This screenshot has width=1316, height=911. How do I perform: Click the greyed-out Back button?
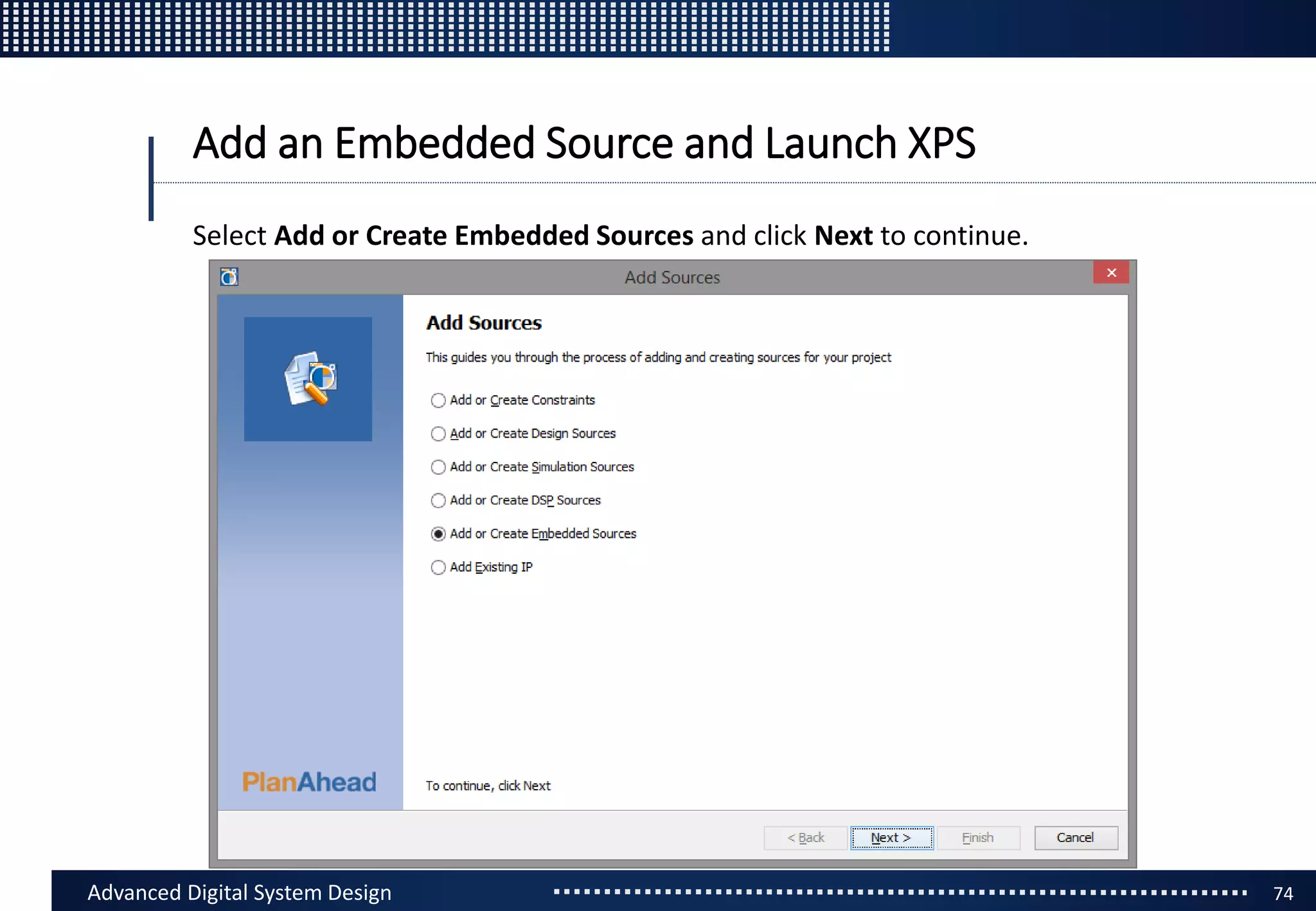coord(805,838)
